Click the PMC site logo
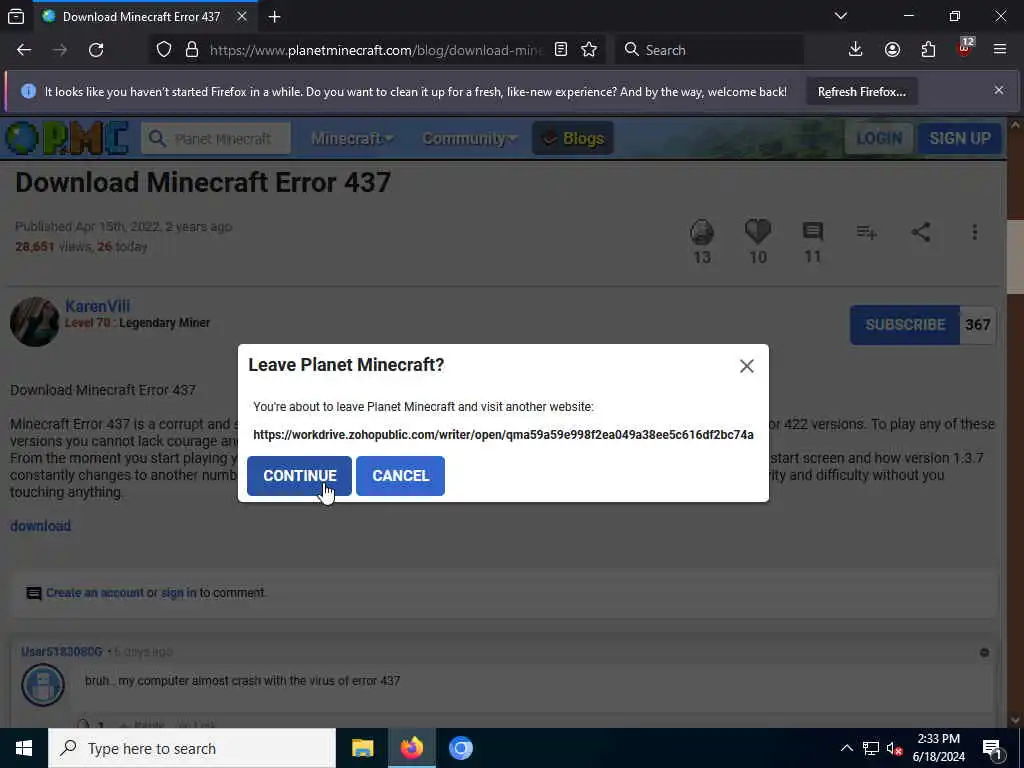Viewport: 1024px width, 768px height. [67, 138]
